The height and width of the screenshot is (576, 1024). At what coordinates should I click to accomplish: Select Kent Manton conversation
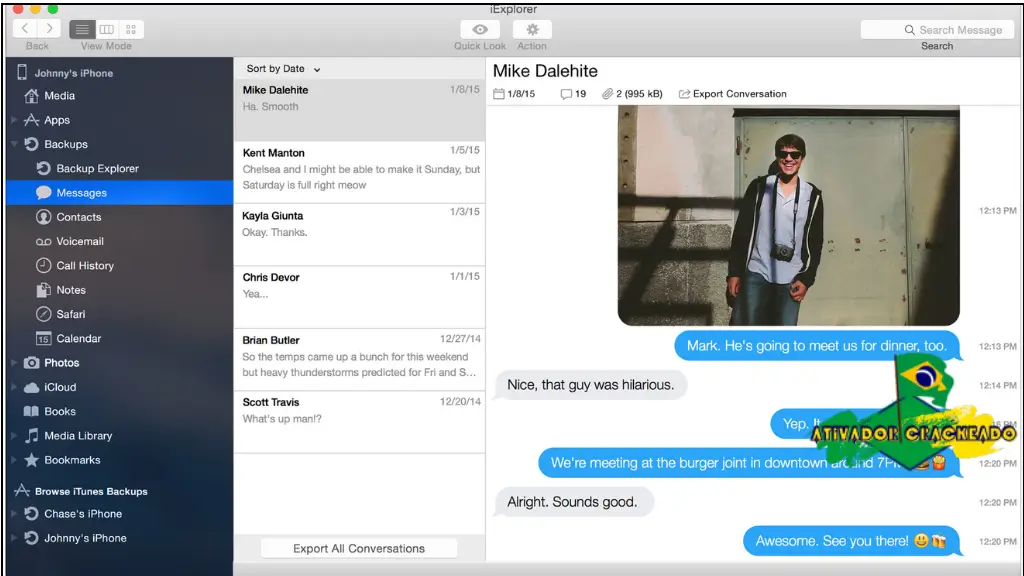pos(360,172)
